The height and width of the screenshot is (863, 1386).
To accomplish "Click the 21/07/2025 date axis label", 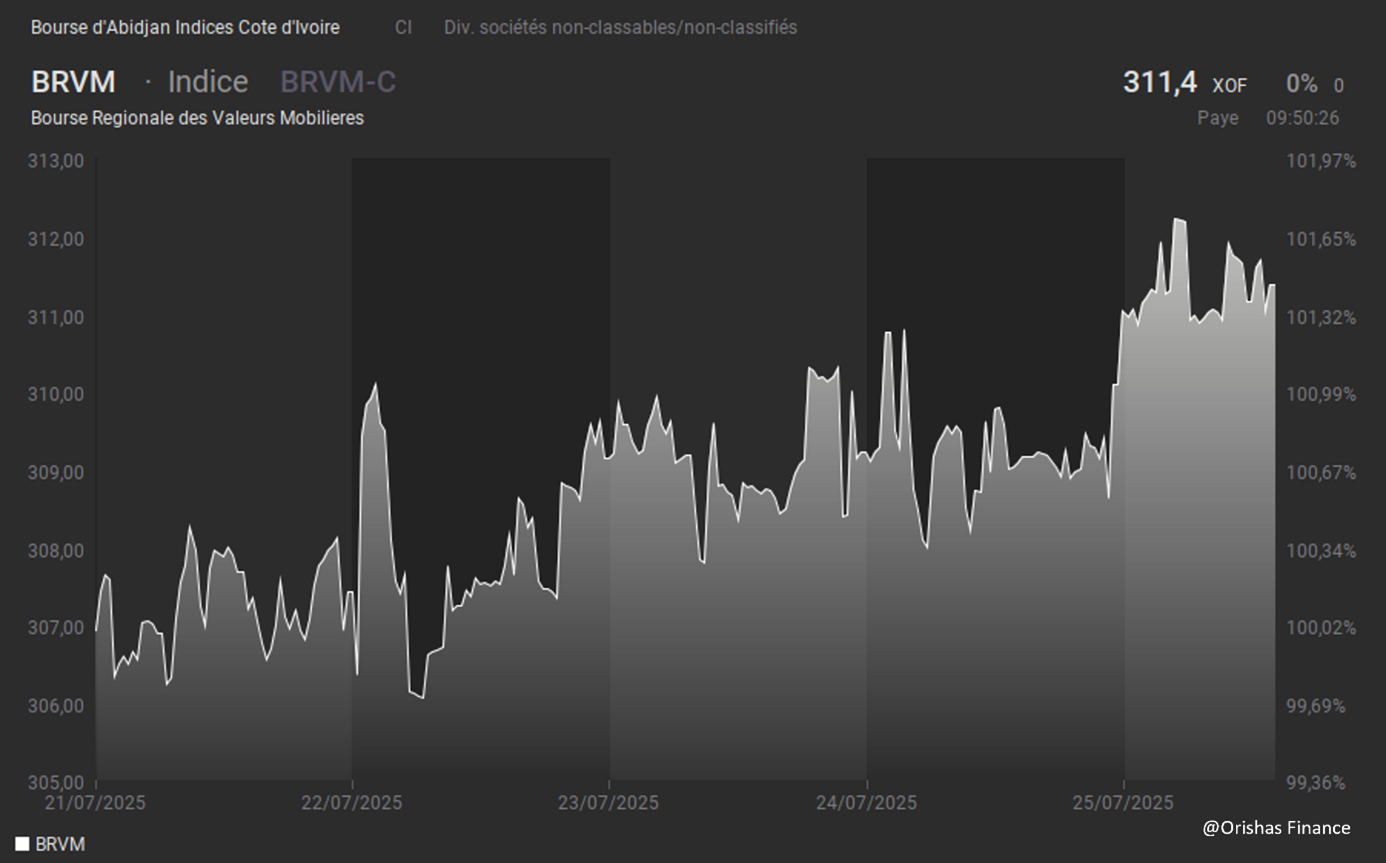I will pos(96,803).
